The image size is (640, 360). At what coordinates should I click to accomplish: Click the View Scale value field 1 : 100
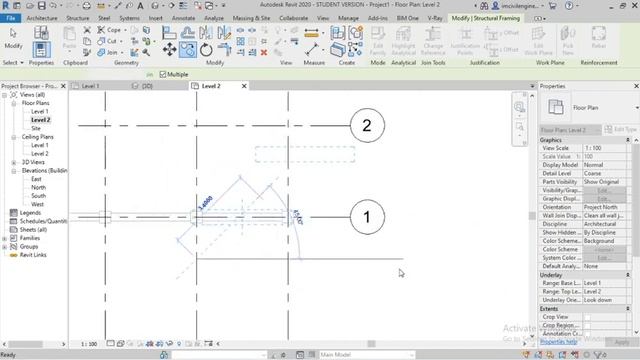604,148
